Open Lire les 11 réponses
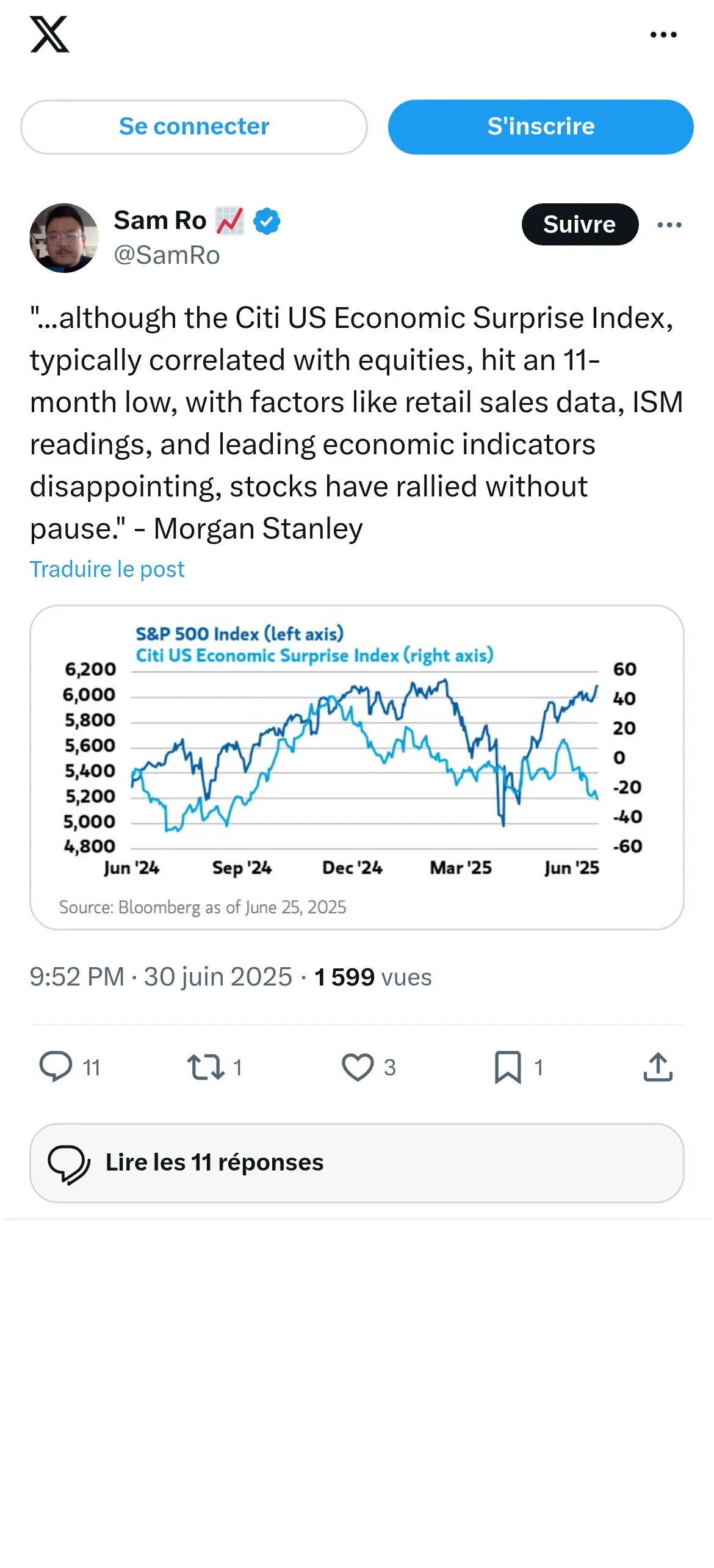 [357, 1163]
